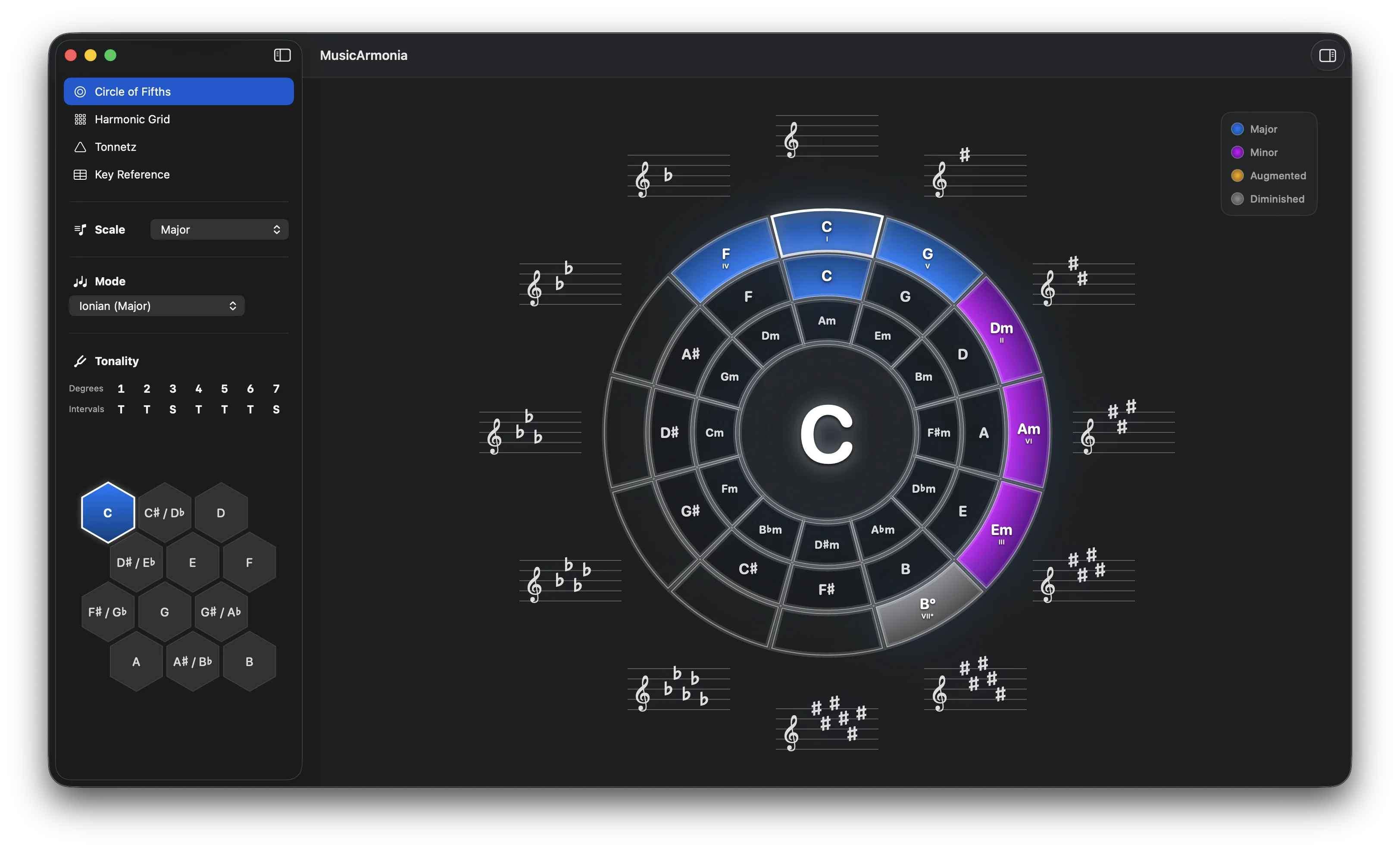Open the Circle of Fifths view

178,91
